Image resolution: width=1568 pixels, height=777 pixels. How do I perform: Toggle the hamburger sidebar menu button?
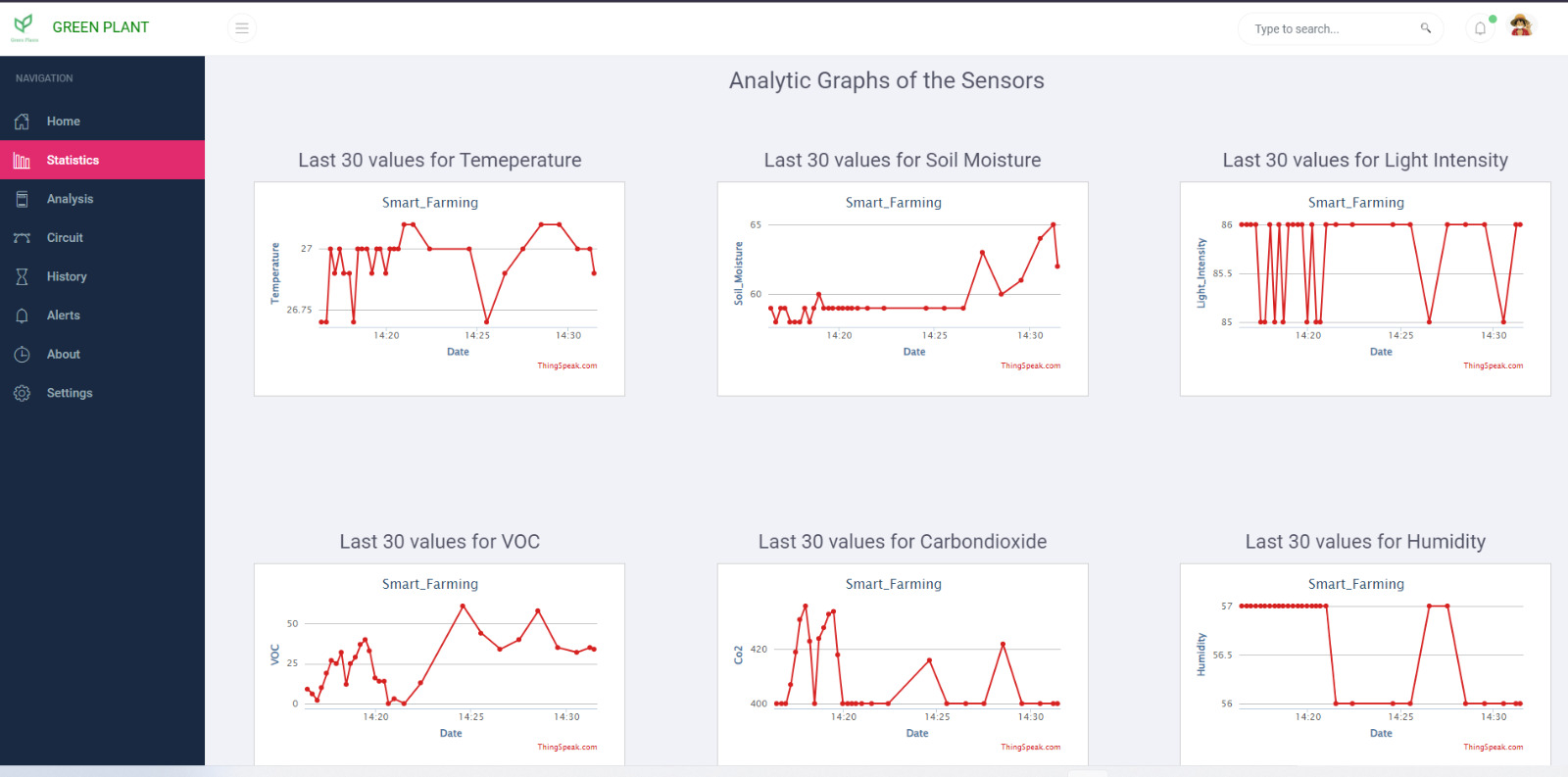(x=242, y=28)
